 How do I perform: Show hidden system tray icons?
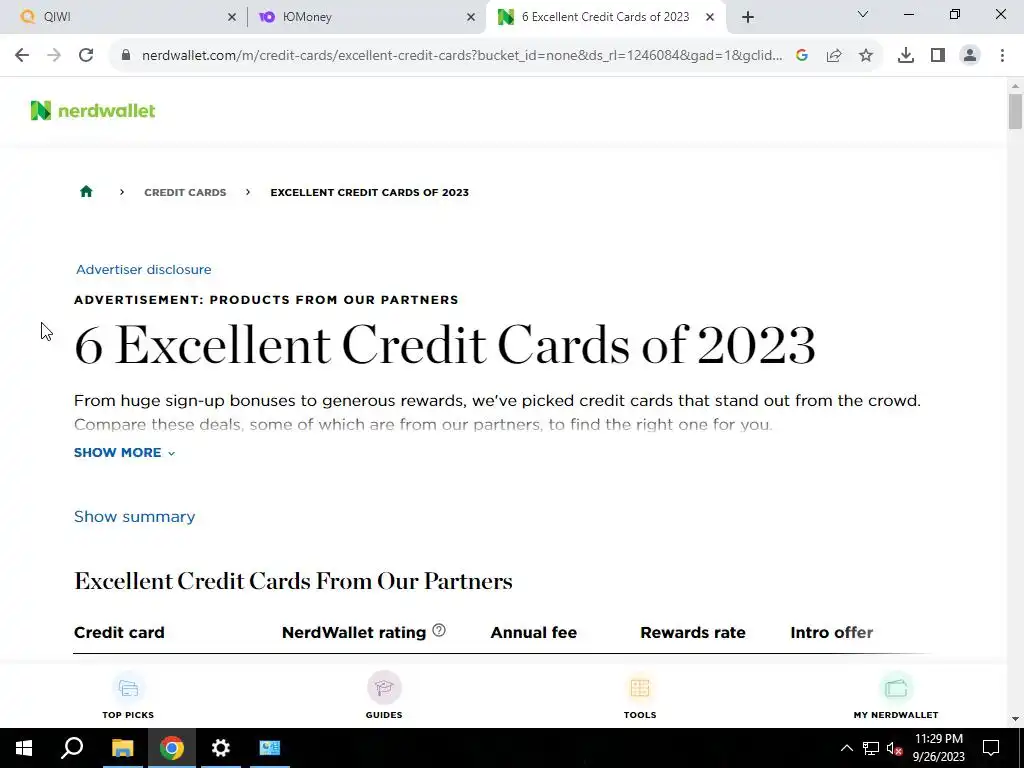coord(847,748)
